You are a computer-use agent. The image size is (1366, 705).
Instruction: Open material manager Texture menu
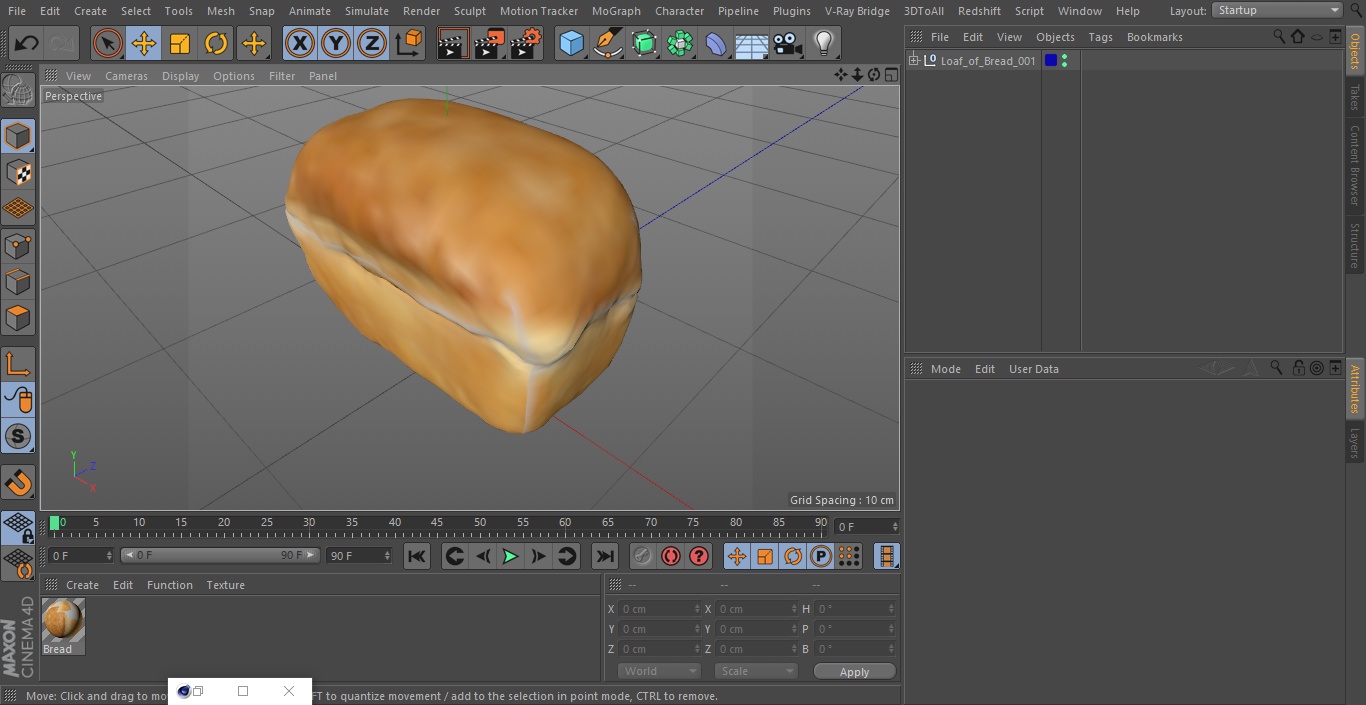pyautogui.click(x=225, y=585)
